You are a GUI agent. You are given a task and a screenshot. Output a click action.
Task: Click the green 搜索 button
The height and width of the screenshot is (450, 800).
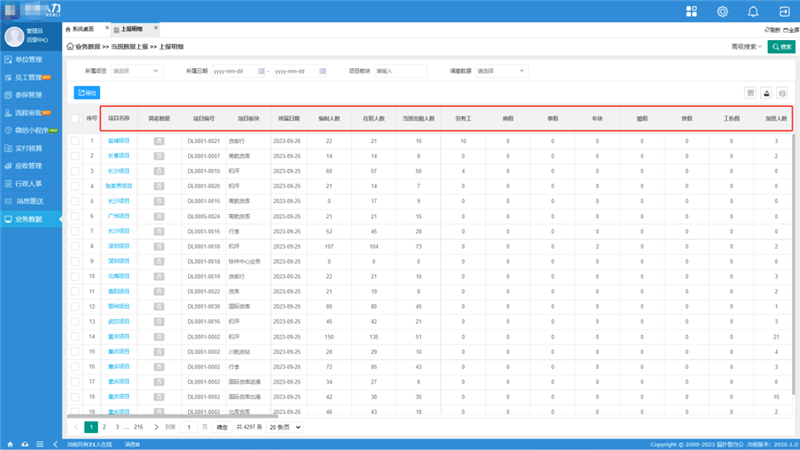(x=781, y=47)
